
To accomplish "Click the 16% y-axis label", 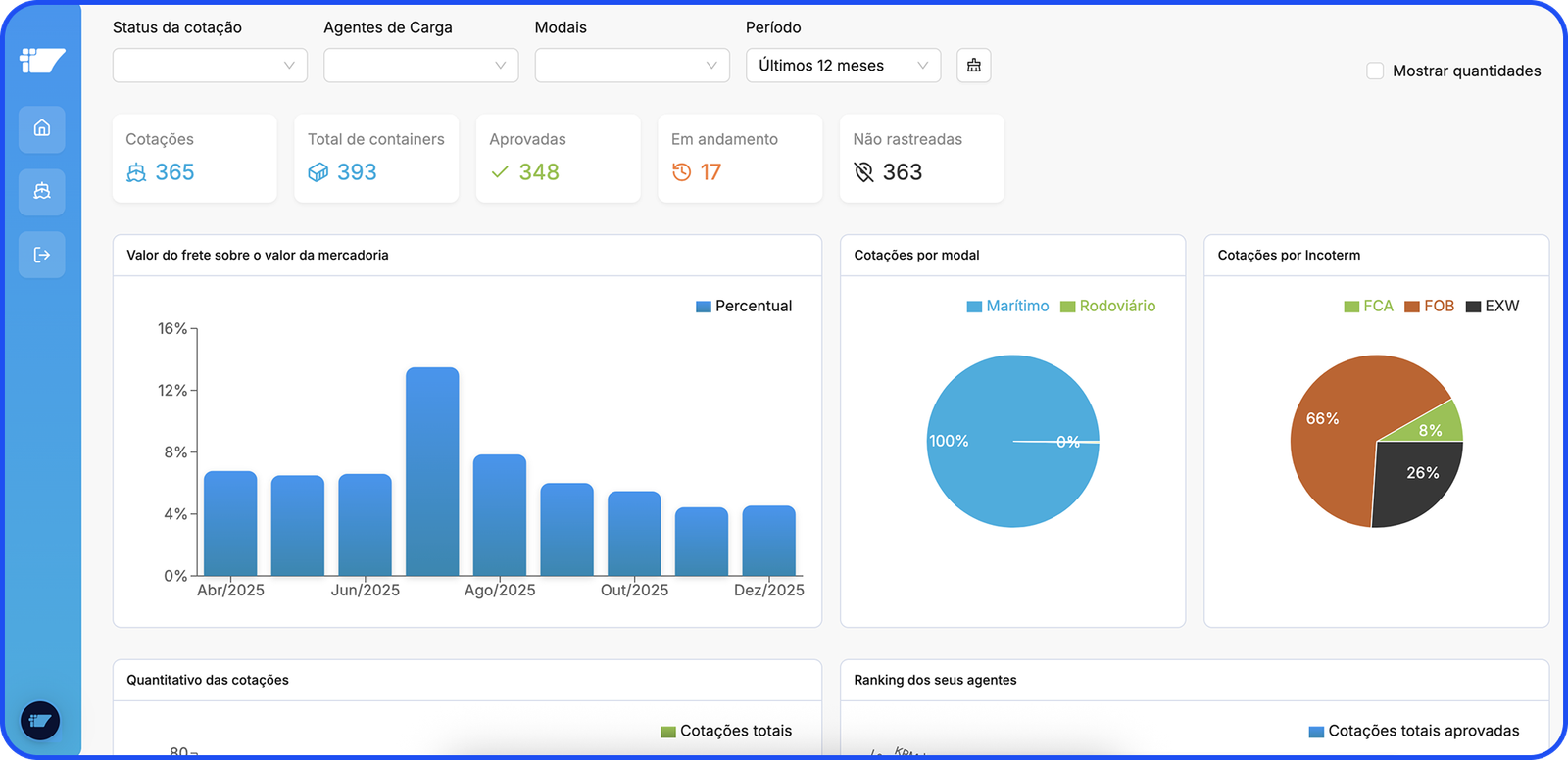I will pyautogui.click(x=172, y=329).
